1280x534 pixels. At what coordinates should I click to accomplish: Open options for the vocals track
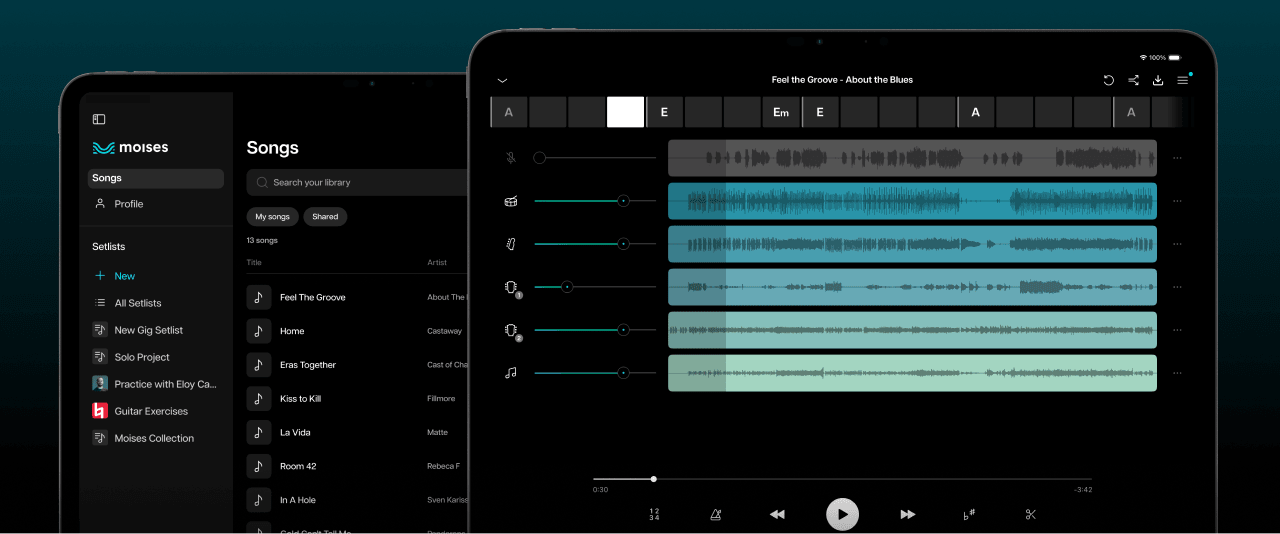pos(1177,158)
